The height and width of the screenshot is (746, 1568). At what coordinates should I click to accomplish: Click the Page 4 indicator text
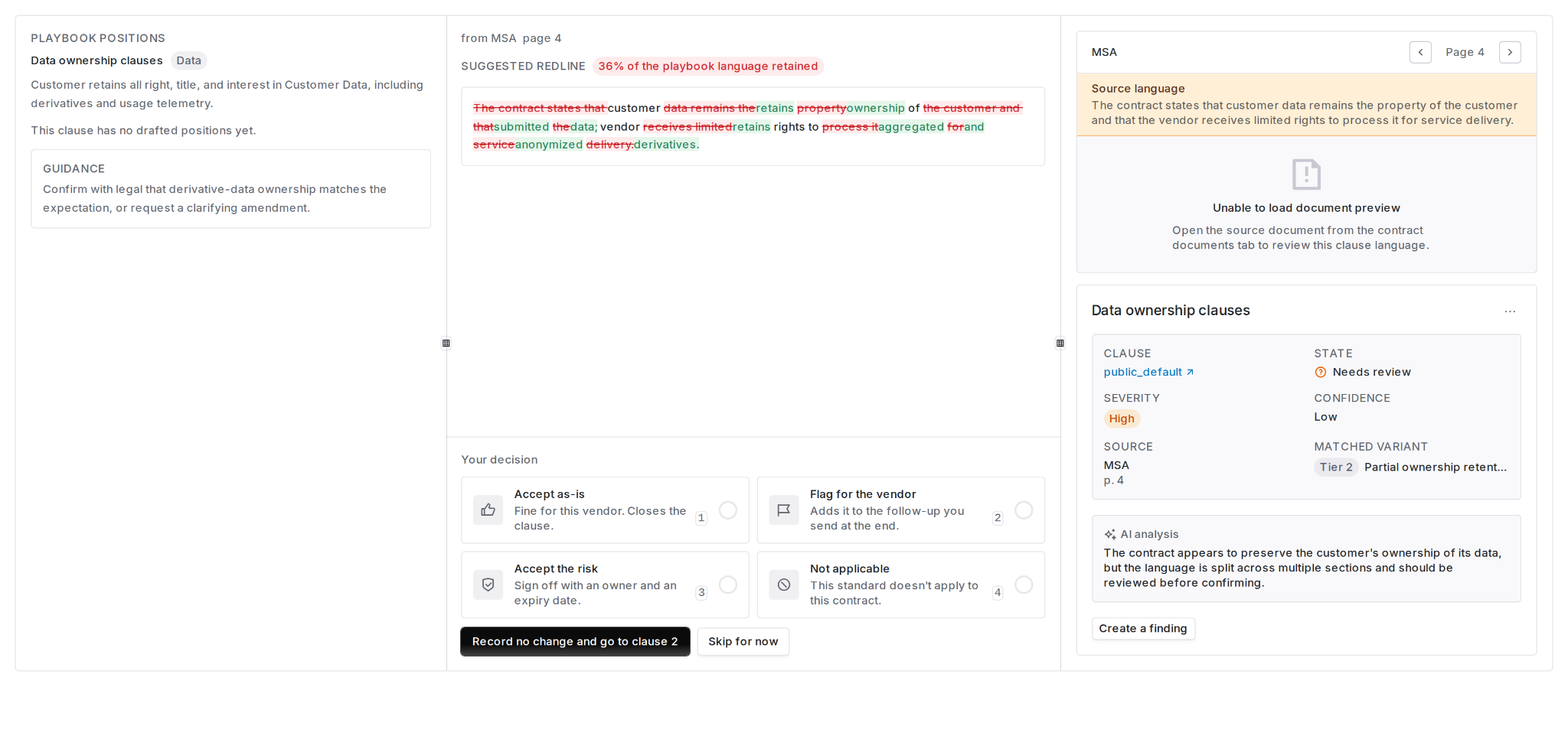pyautogui.click(x=1465, y=53)
